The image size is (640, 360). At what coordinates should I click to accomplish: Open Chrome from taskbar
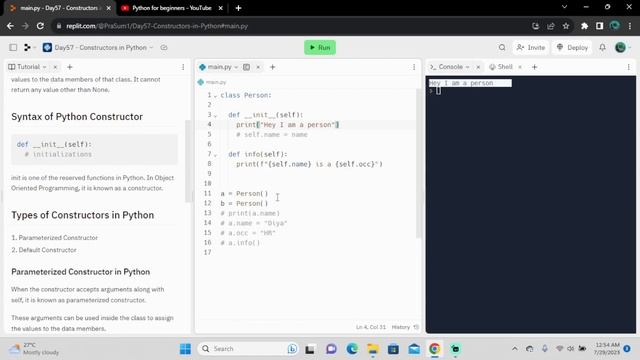tap(434, 349)
